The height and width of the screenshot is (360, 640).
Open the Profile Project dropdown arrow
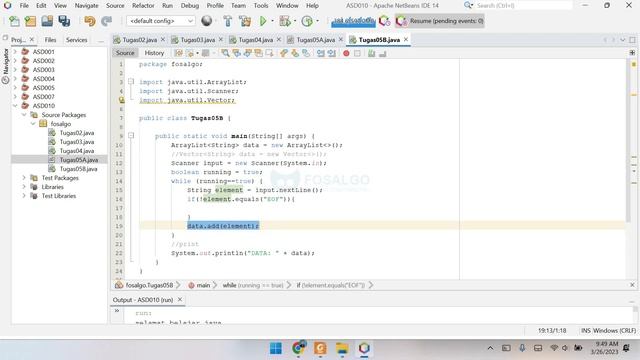coord(317,21)
